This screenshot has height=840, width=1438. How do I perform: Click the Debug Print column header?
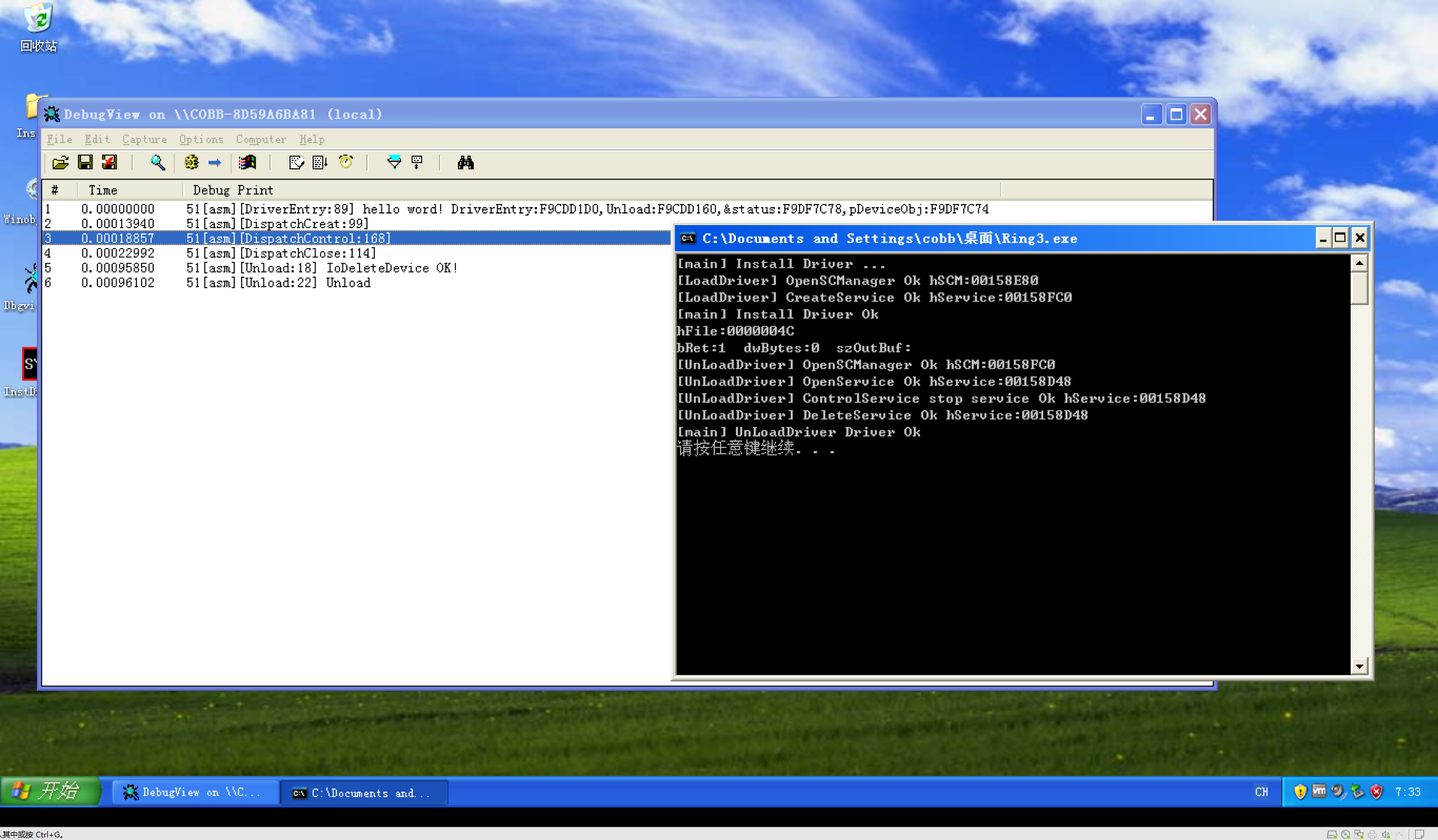point(233,190)
